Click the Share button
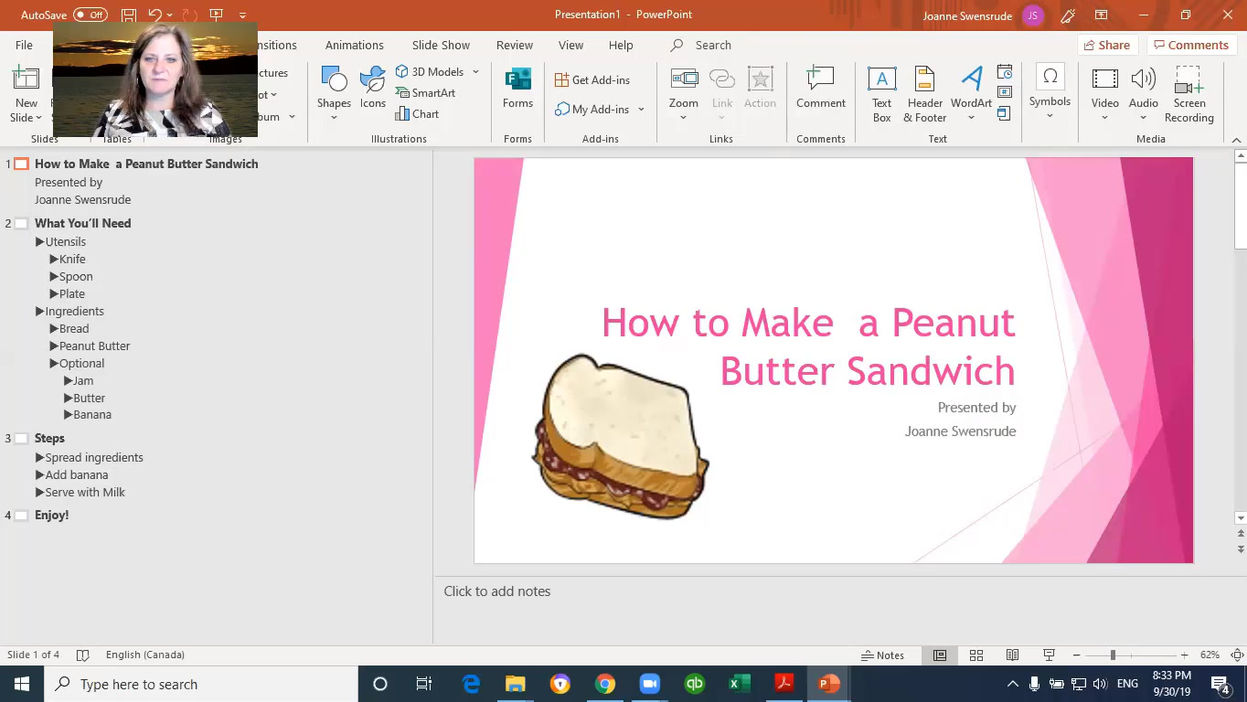 click(x=1107, y=45)
